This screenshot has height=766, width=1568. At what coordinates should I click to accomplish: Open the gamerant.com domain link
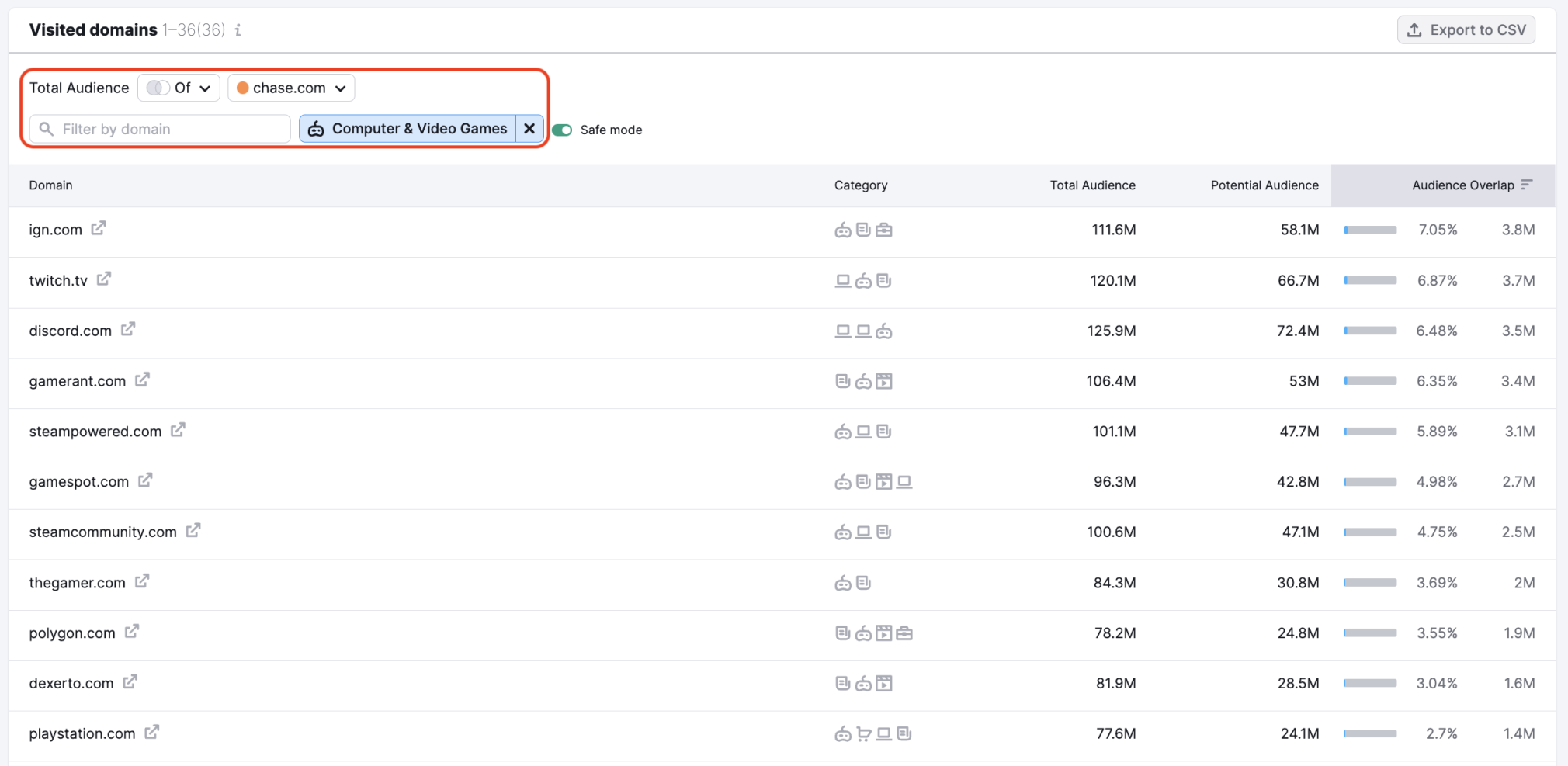pos(77,381)
